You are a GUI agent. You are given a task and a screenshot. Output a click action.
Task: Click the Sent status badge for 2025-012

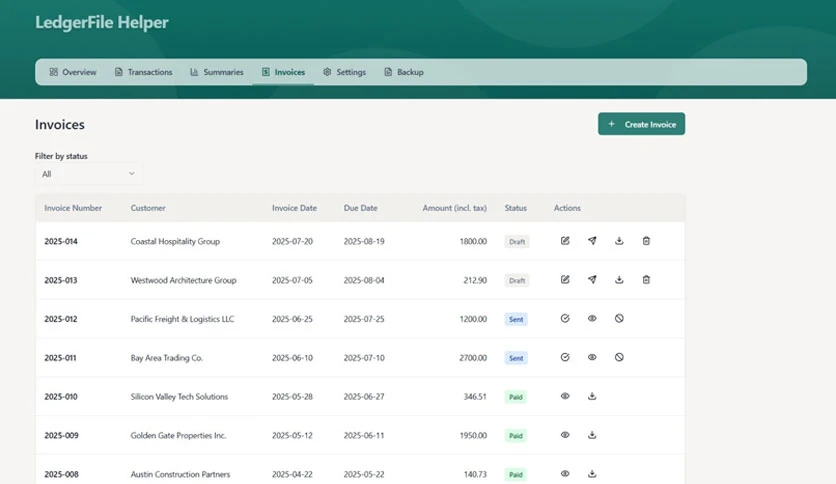516,319
